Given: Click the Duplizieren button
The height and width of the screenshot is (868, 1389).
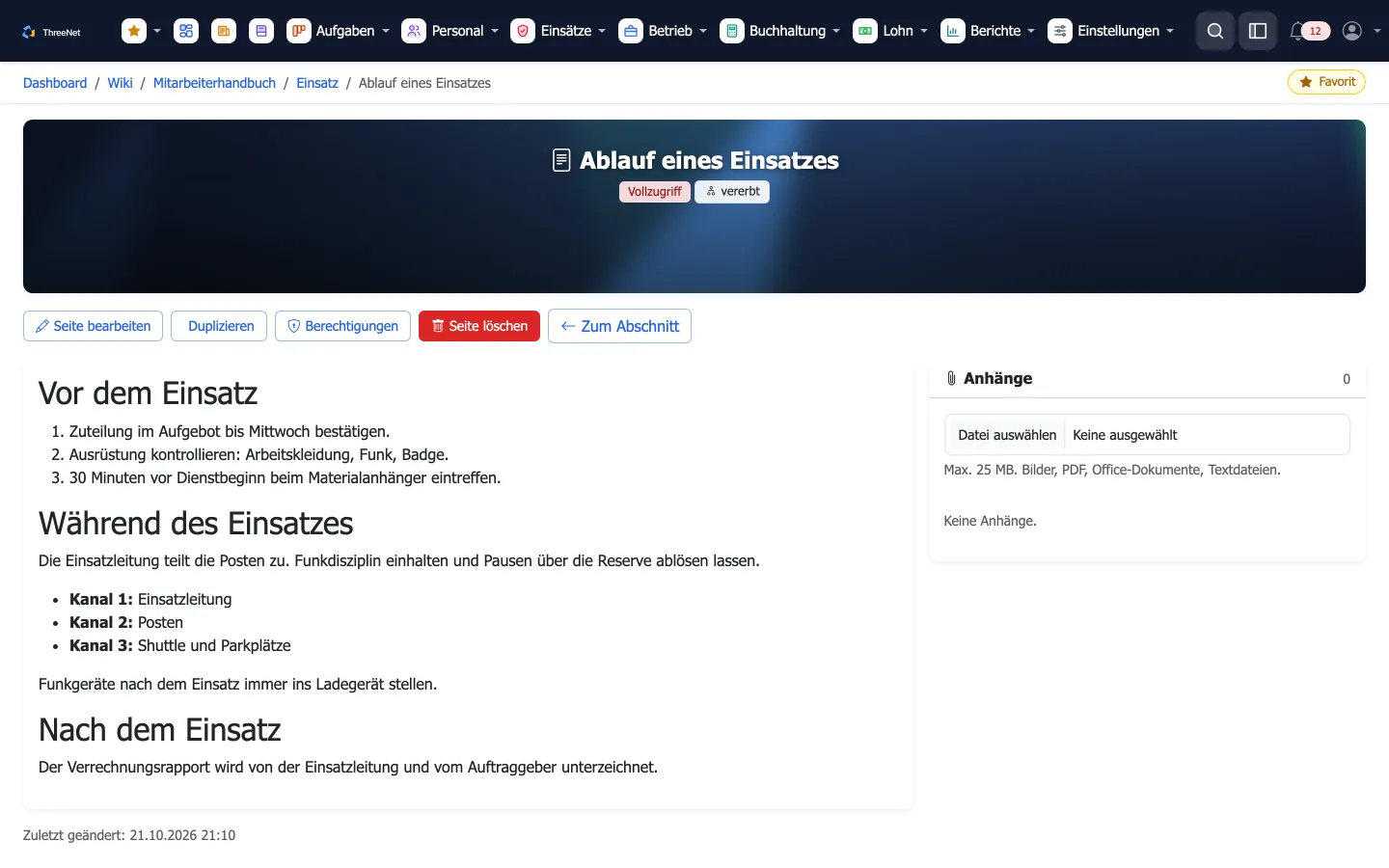Looking at the screenshot, I should coord(219,326).
